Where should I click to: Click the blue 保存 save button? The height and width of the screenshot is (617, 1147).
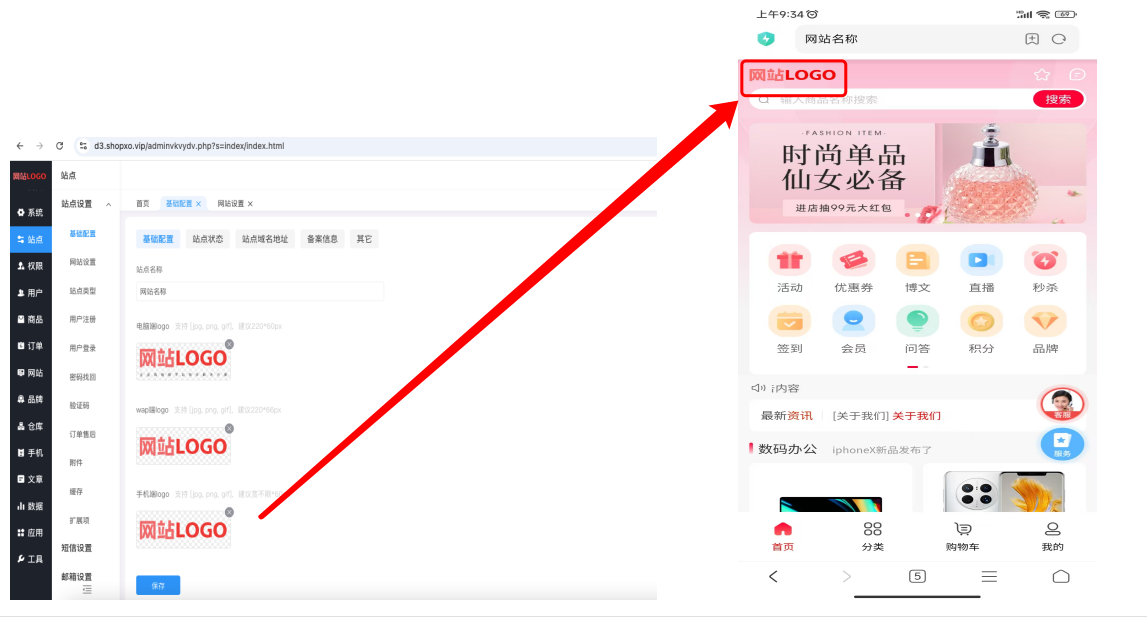[158, 586]
